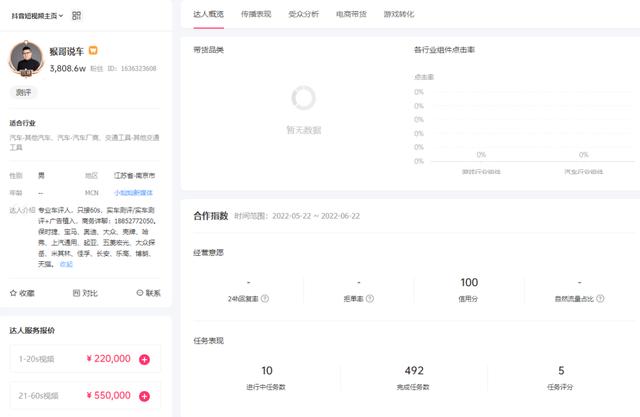Click the 适合行业 heading
640x417 pixels.
(x=22, y=123)
